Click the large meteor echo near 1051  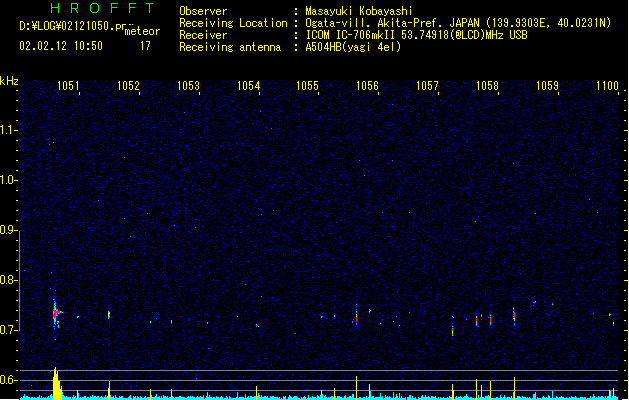(x=56, y=314)
